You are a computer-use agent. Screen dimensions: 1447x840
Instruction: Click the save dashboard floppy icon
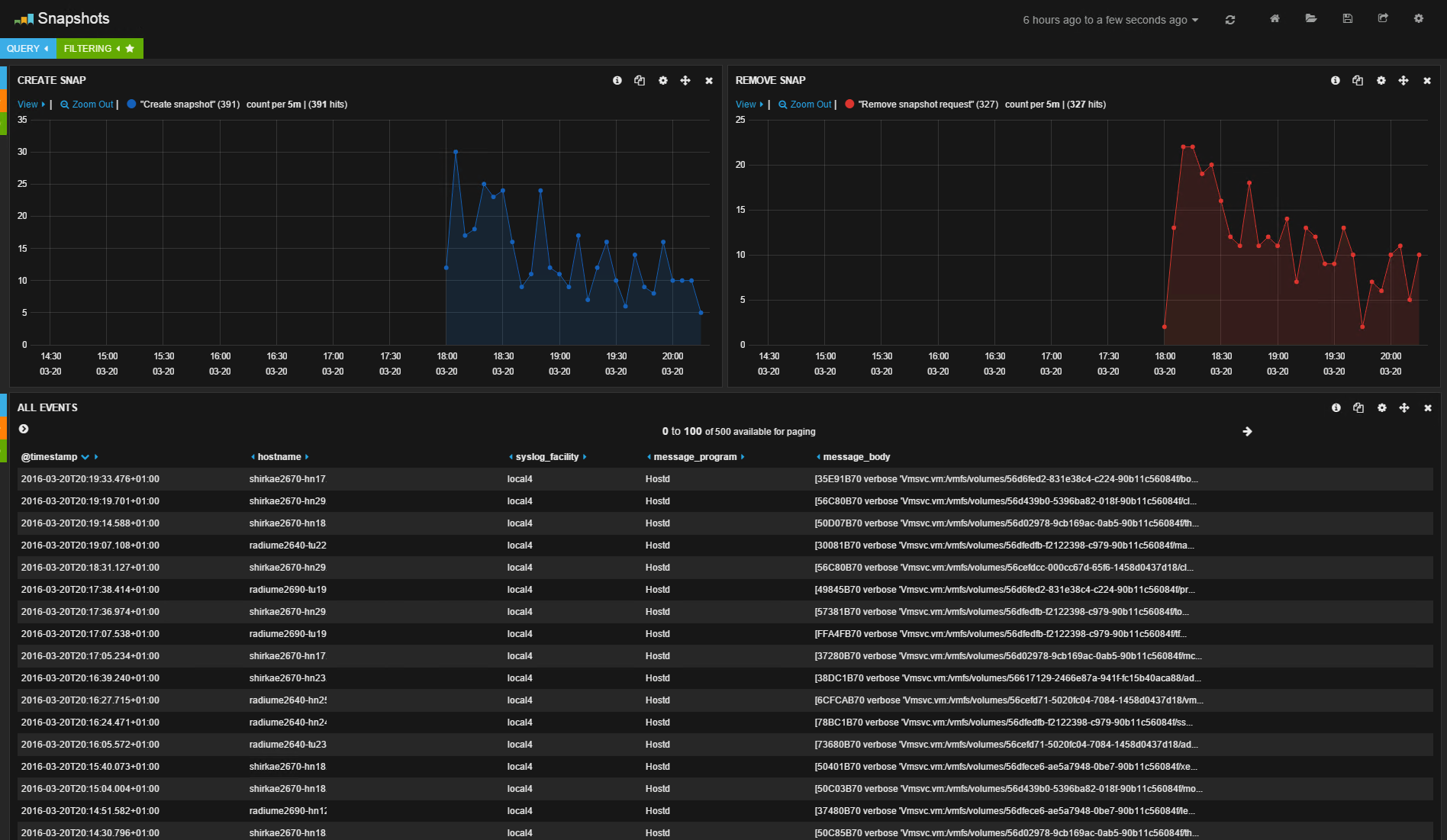(x=1348, y=19)
